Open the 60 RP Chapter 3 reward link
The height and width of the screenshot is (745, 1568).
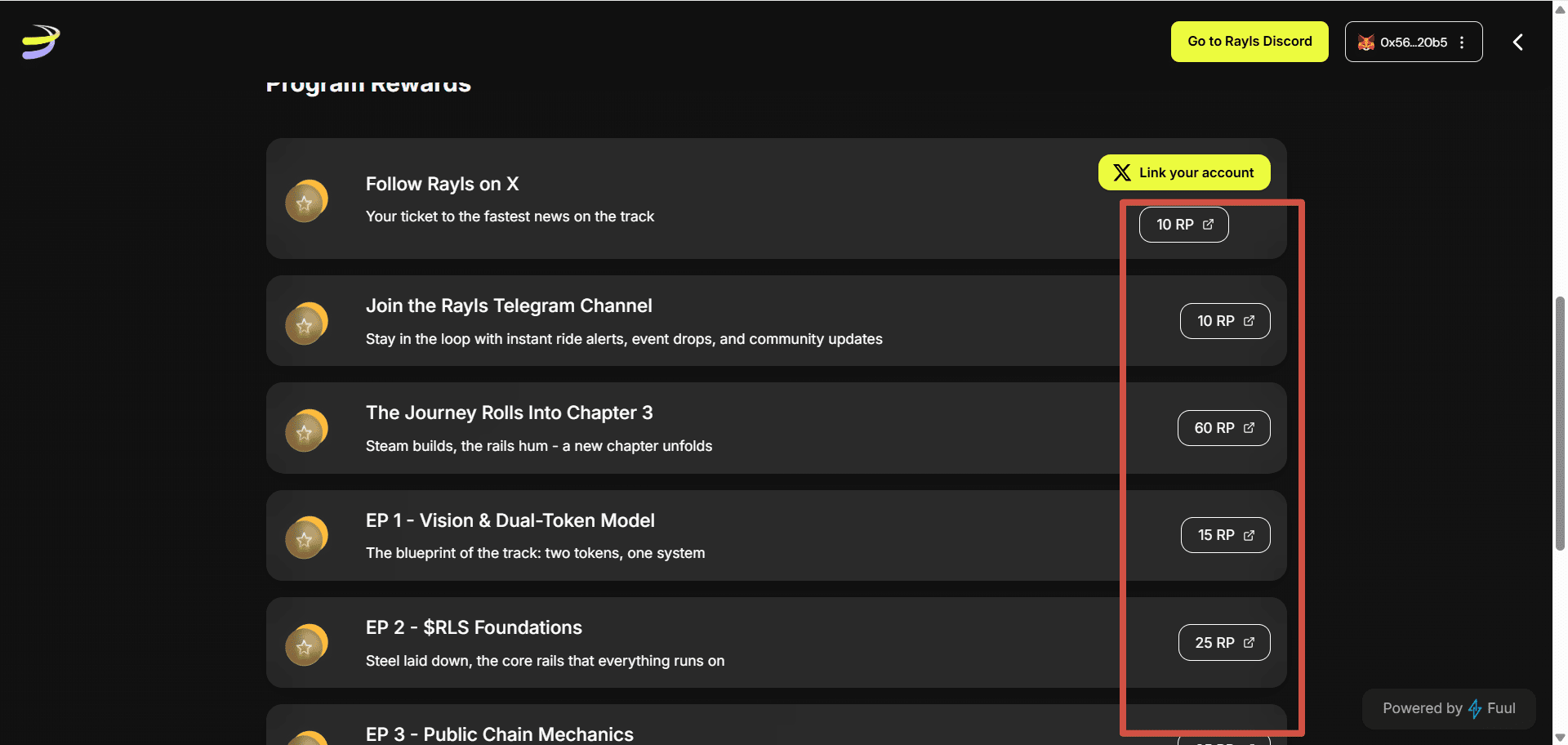tap(1223, 428)
